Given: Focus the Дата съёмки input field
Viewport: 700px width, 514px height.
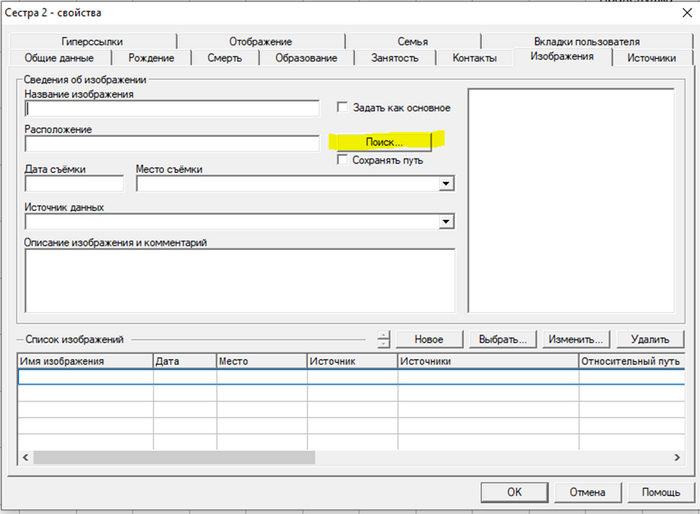Looking at the screenshot, I should (74, 184).
